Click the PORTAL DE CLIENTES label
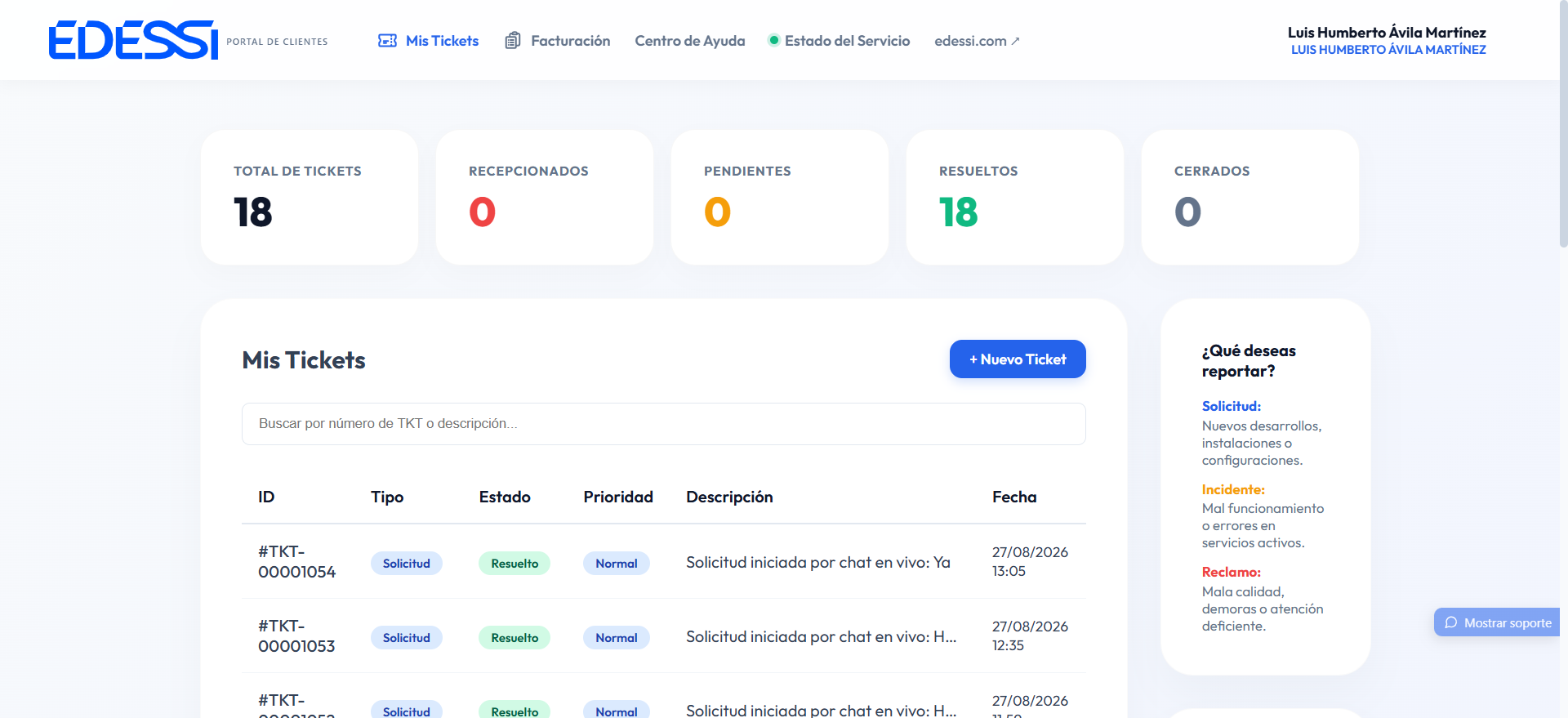Image resolution: width=1568 pixels, height=718 pixels. point(277,42)
